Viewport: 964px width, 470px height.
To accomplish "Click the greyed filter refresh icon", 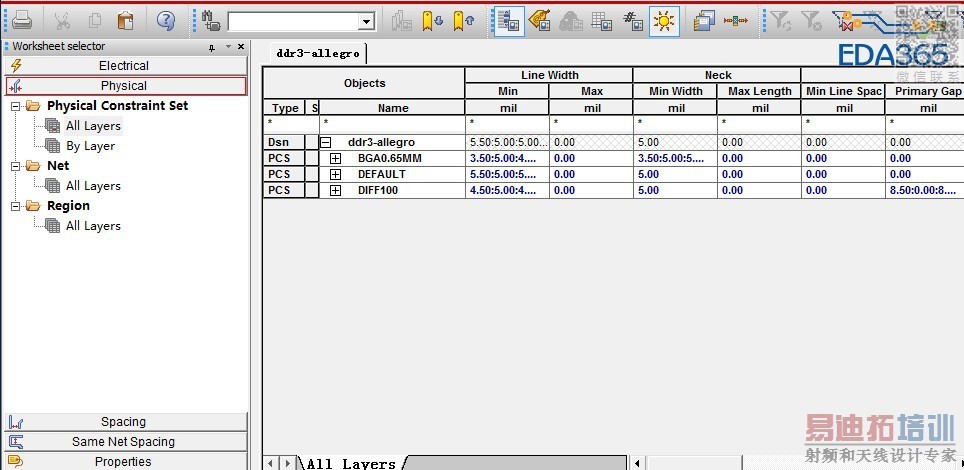I will [x=781, y=21].
